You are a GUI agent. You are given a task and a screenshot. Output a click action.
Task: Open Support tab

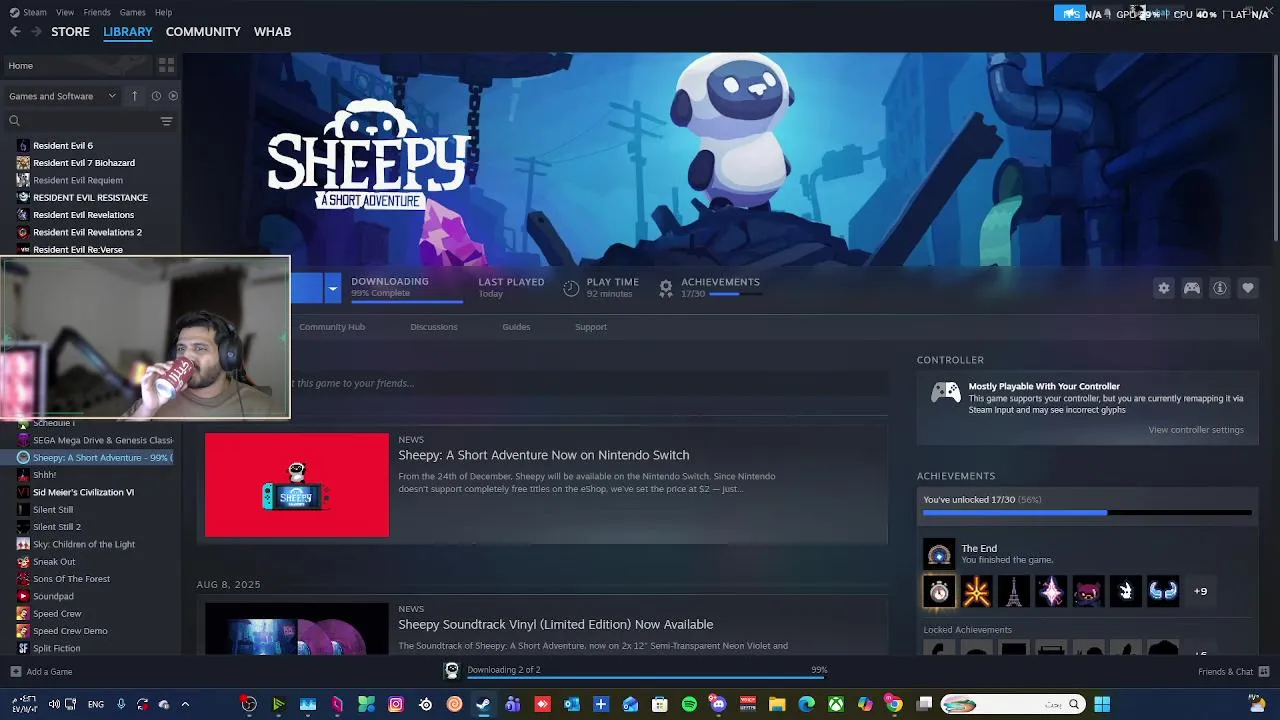(591, 327)
